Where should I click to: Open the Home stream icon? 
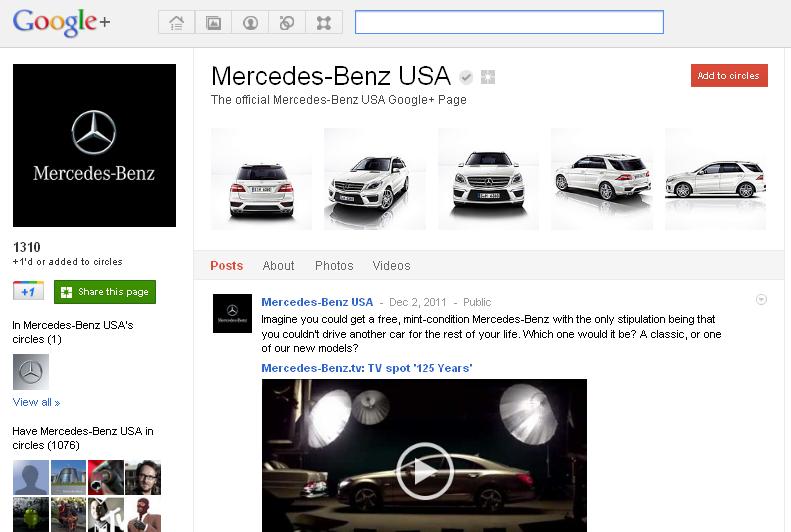176,22
